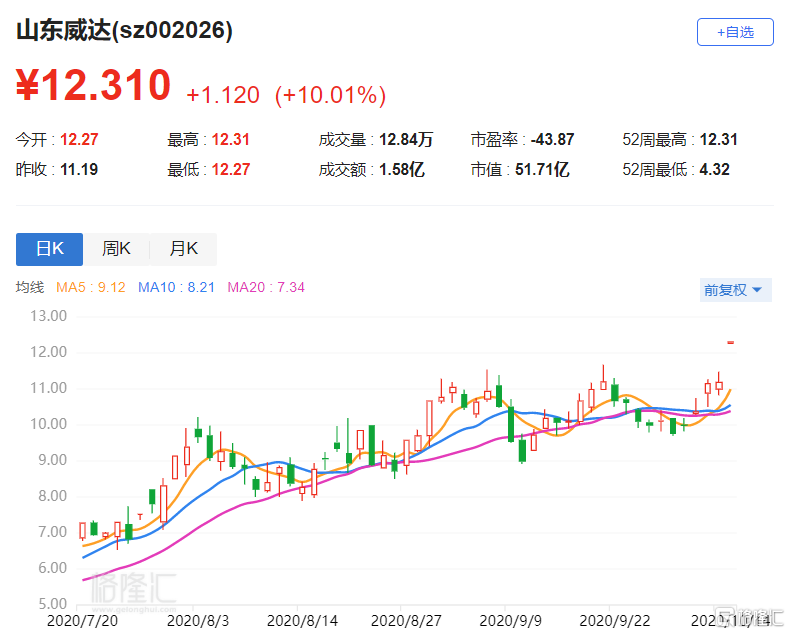Click the 2020/8/27 date axis label
790x634 pixels.
tap(406, 621)
